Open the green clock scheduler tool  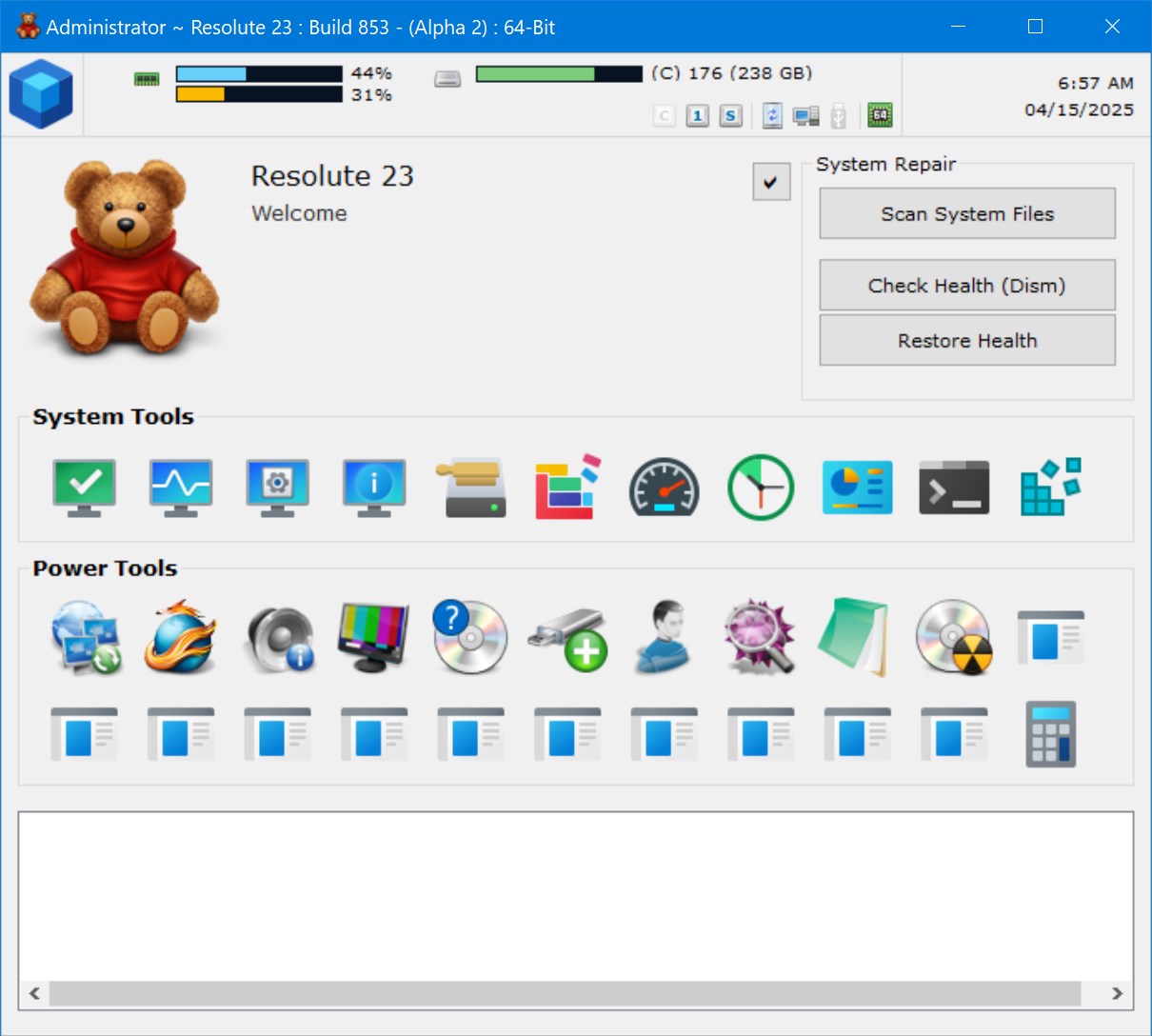tap(761, 488)
